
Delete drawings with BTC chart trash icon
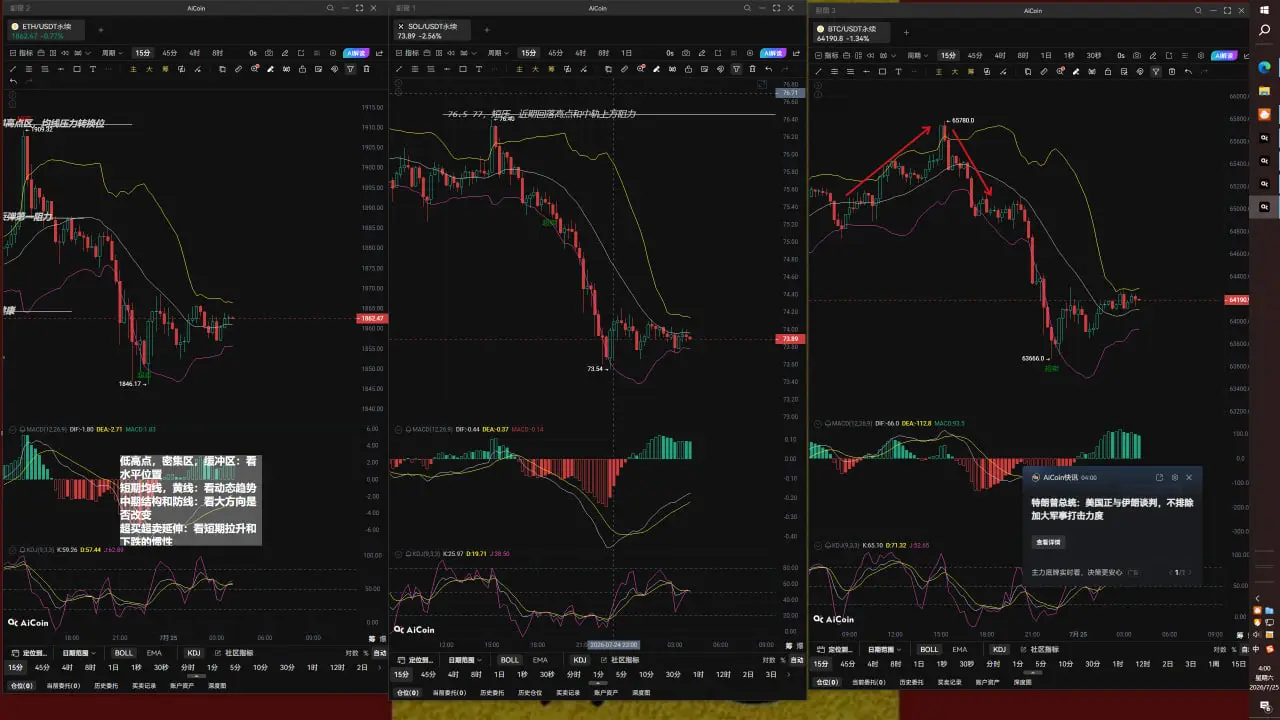pyautogui.click(x=1172, y=71)
